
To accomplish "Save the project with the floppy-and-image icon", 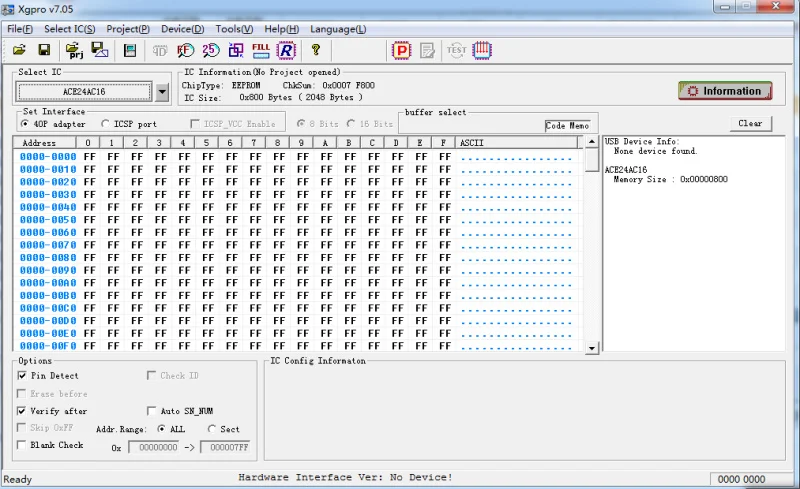I will pyautogui.click(x=99, y=50).
